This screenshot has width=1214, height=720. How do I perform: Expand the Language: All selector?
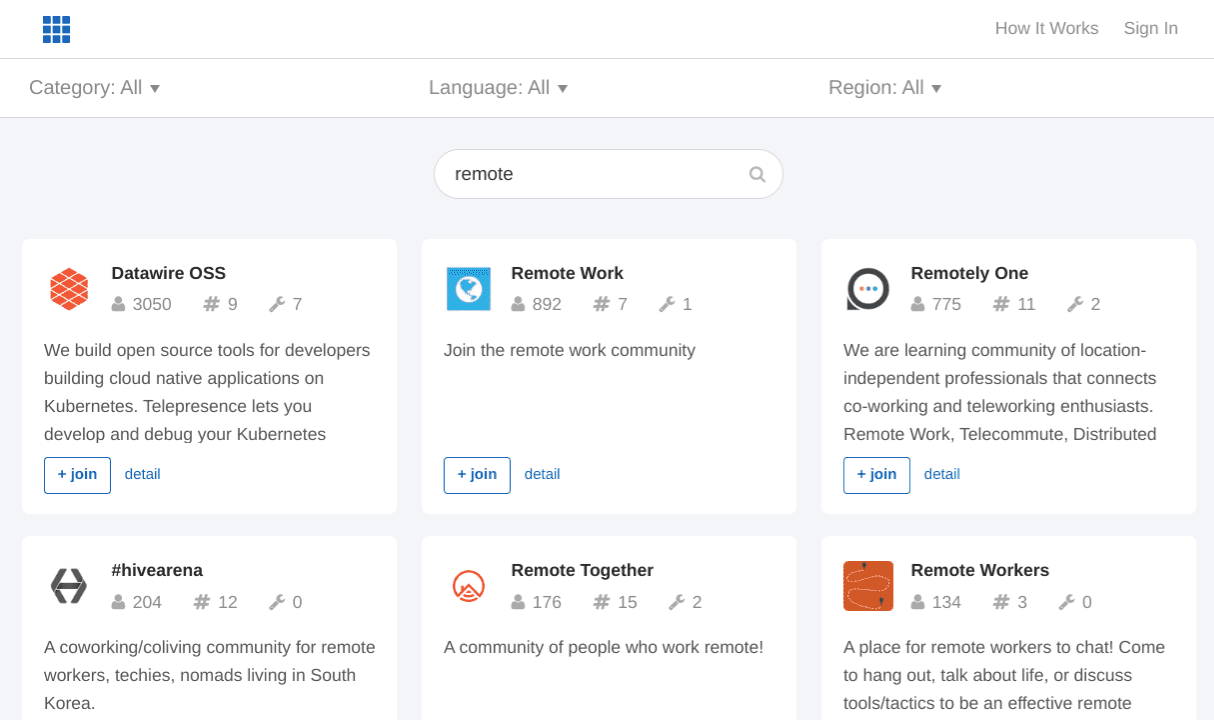[x=498, y=88]
